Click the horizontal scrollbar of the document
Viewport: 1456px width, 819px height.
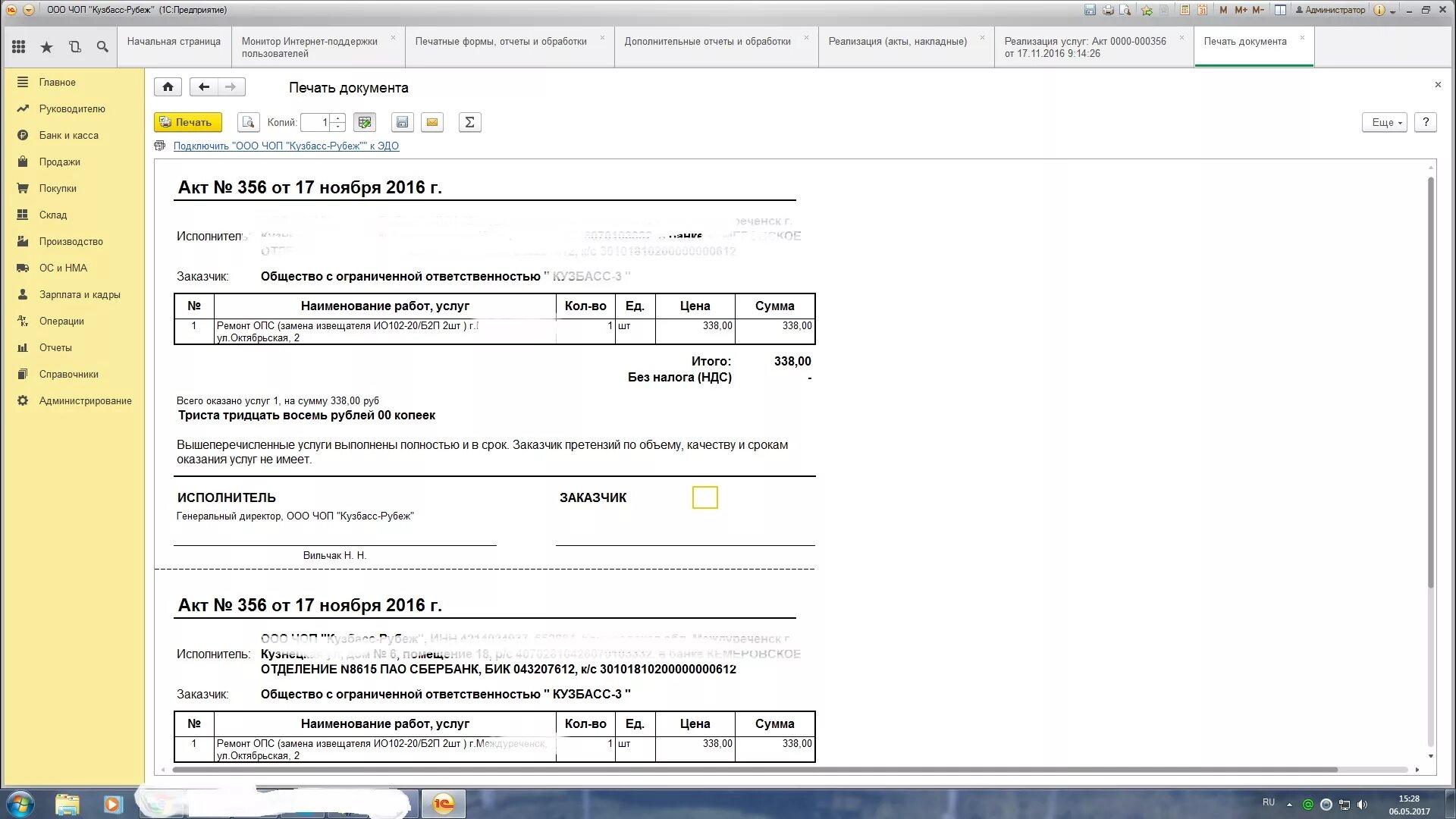click(x=755, y=769)
